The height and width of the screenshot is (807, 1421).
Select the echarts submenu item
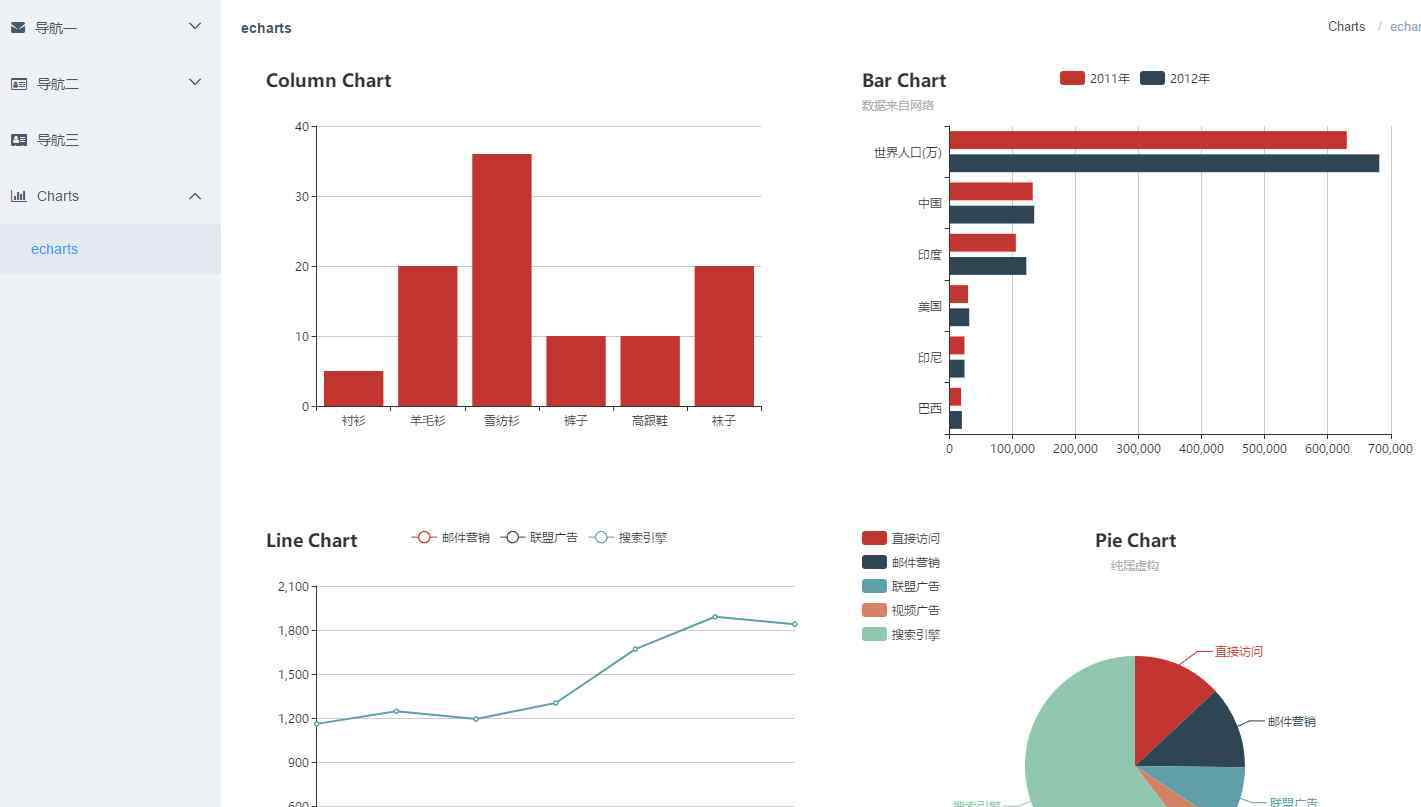click(x=54, y=249)
